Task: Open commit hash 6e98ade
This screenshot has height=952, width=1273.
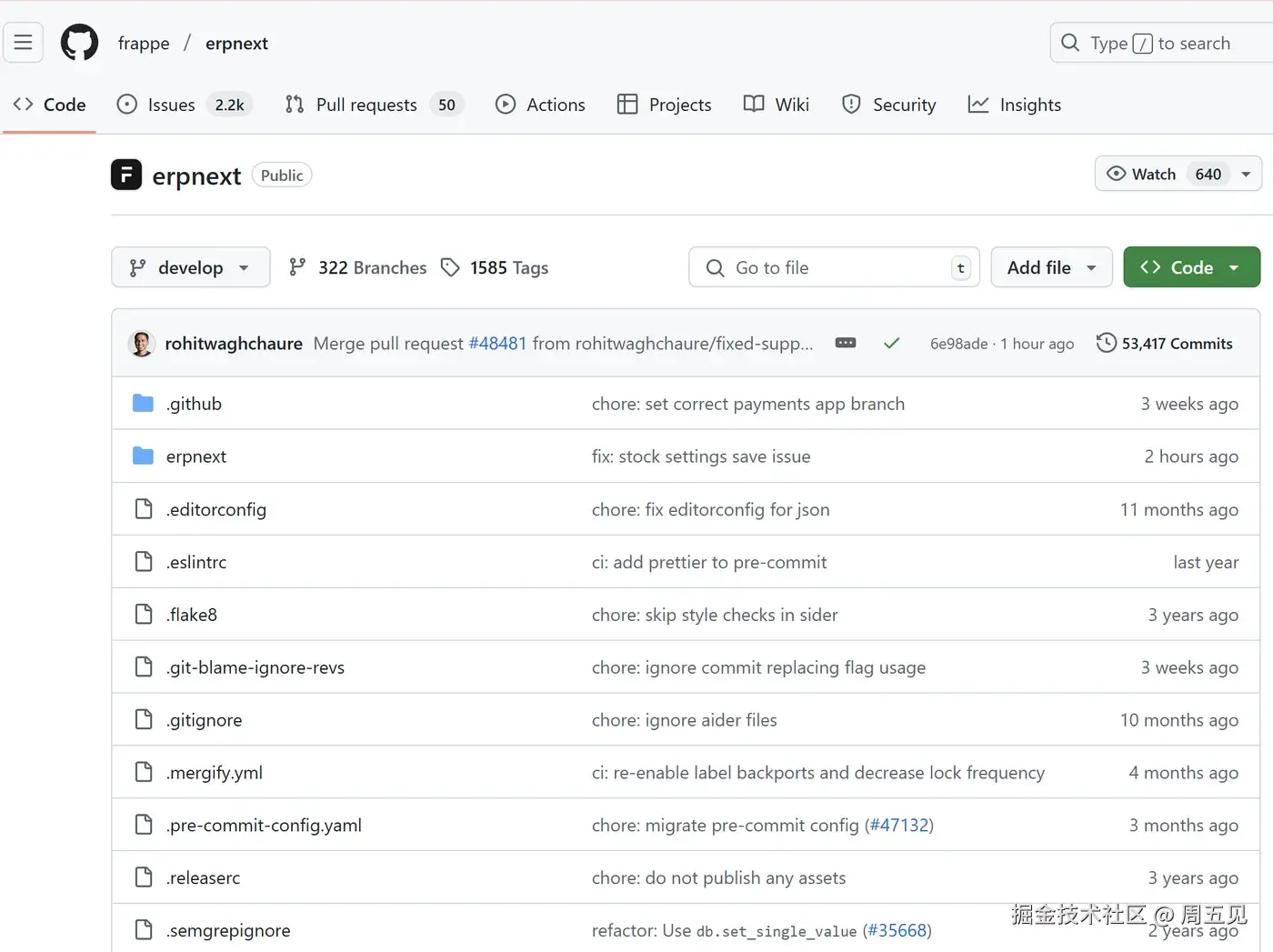Action: pyautogui.click(x=958, y=344)
